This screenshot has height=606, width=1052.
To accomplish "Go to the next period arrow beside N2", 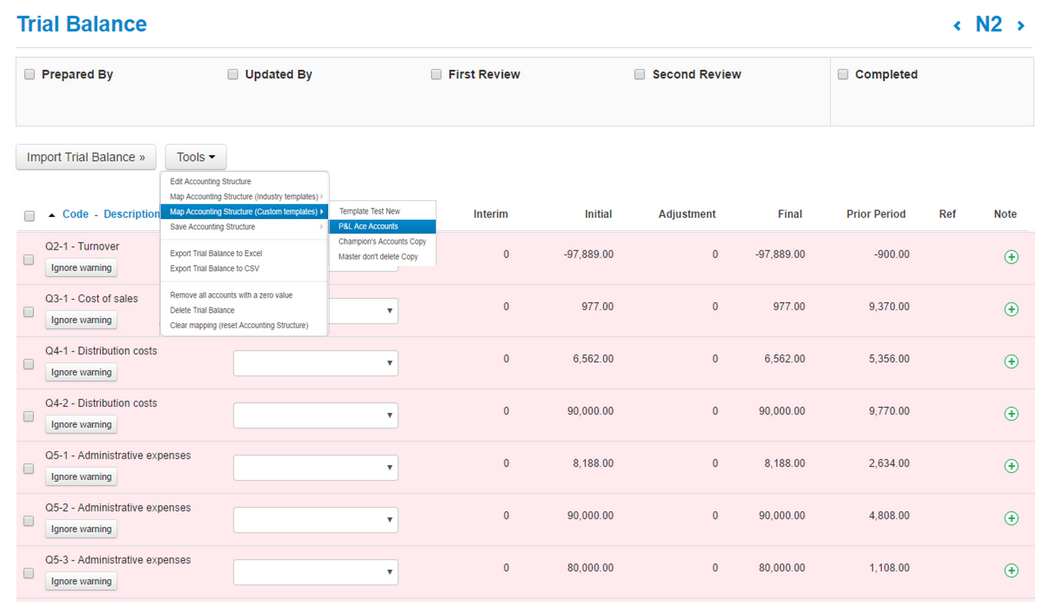I will [1021, 26].
